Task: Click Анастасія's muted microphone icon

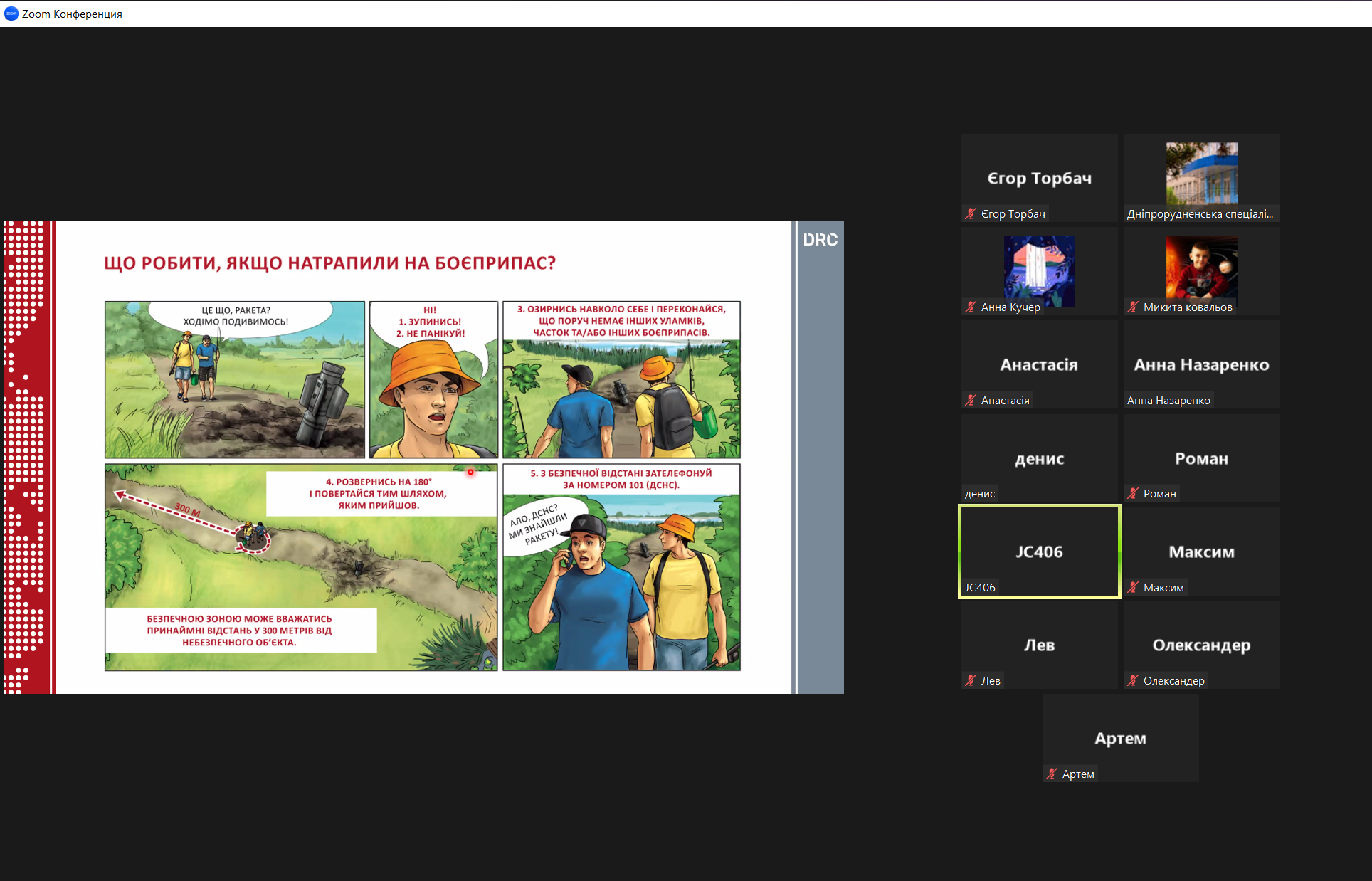Action: (x=971, y=400)
